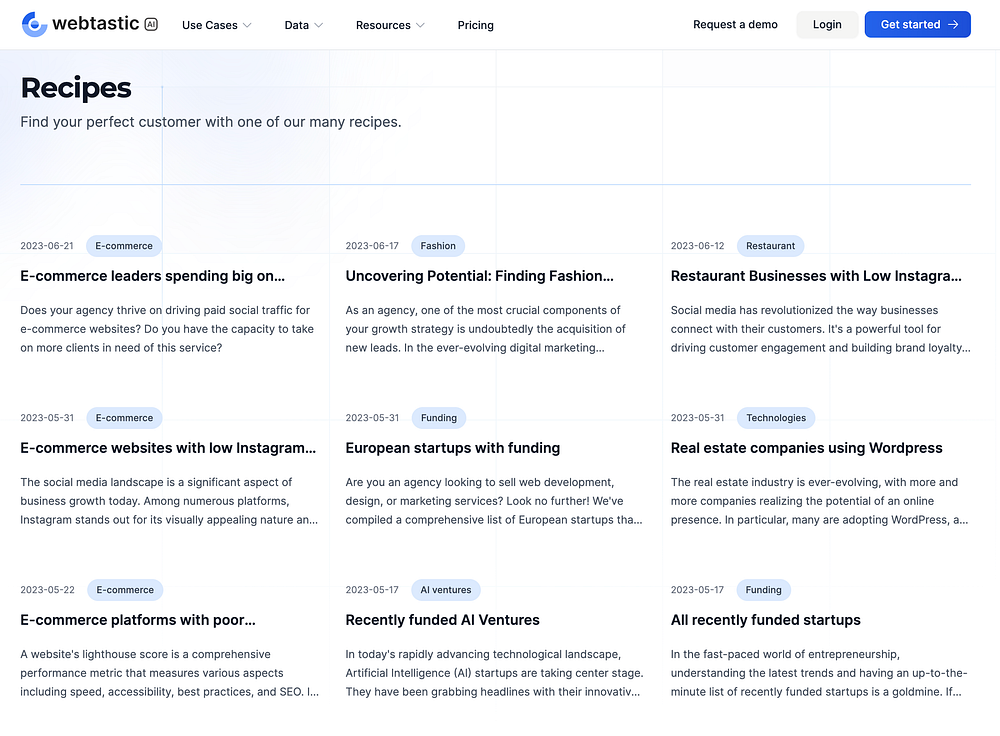Screen dimensions: 1000x736
Task: Click the arrow icon in Get started
Action: [953, 24]
